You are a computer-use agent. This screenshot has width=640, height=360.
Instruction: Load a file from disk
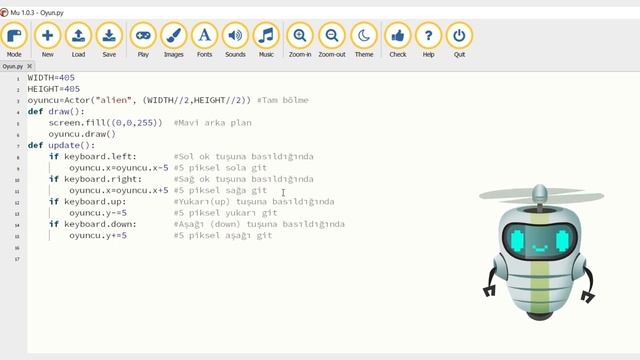coord(78,40)
